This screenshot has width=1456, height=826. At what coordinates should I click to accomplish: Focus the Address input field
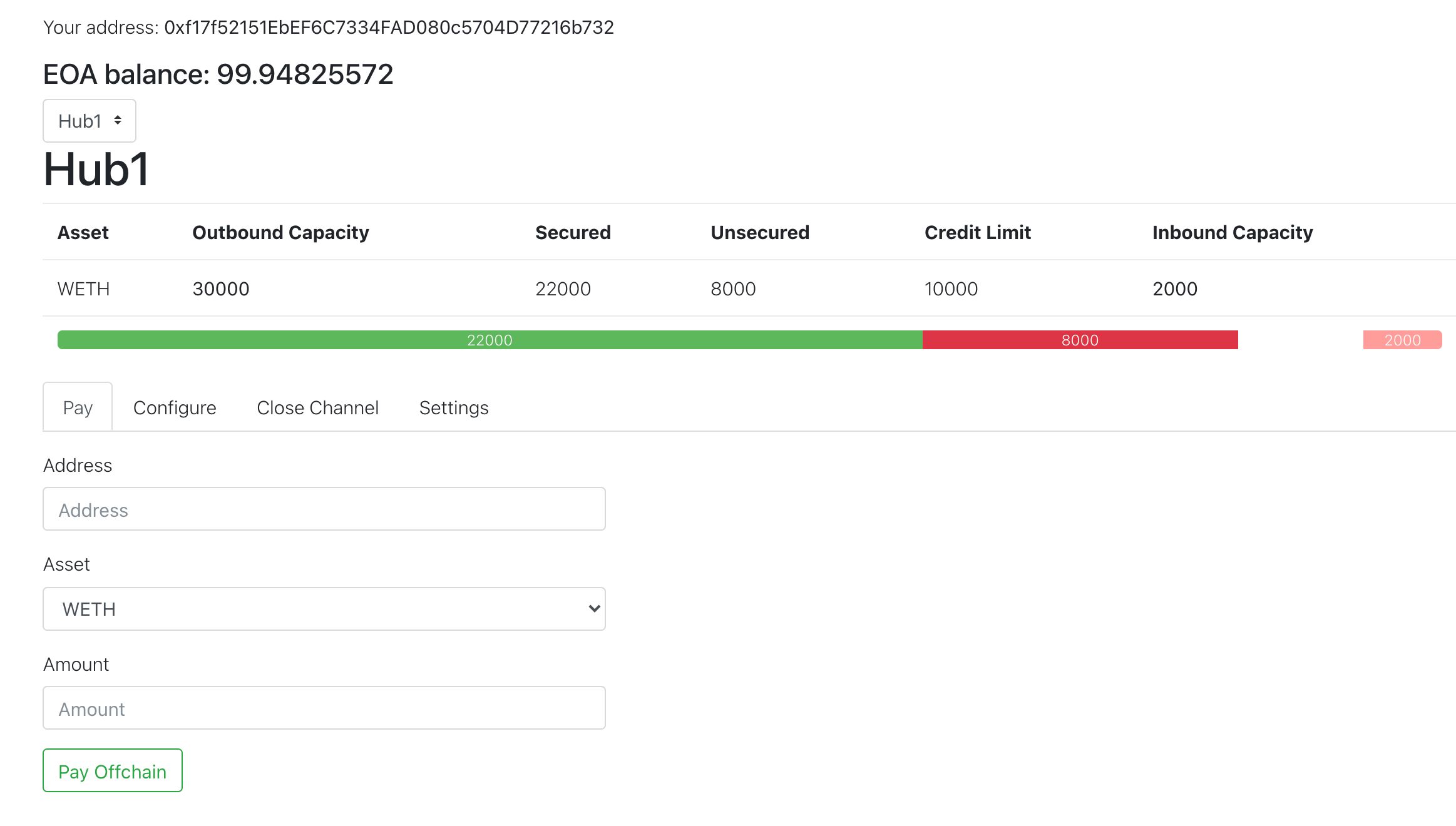[x=324, y=509]
